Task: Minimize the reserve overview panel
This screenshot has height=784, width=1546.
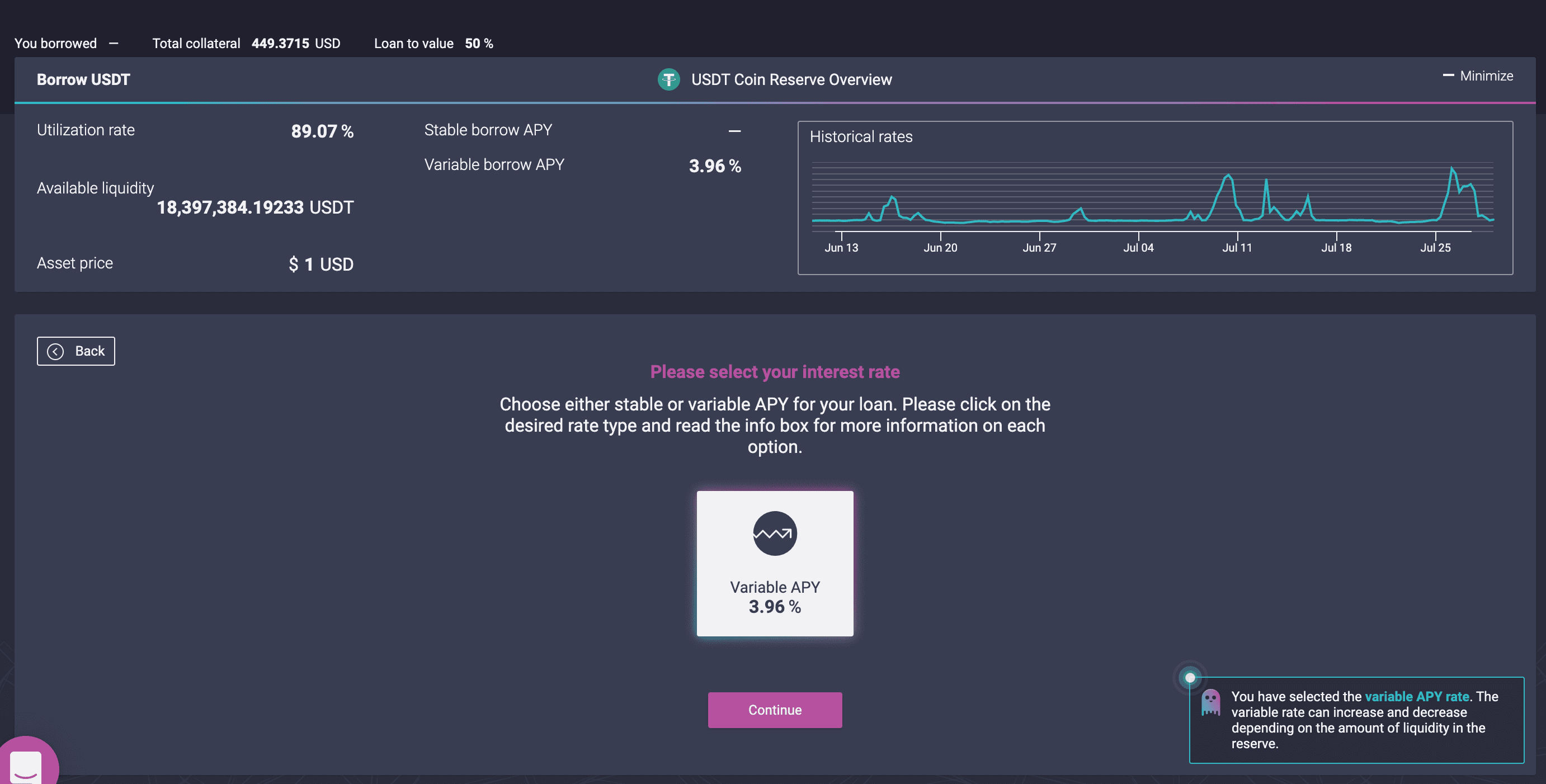Action: pos(1478,76)
